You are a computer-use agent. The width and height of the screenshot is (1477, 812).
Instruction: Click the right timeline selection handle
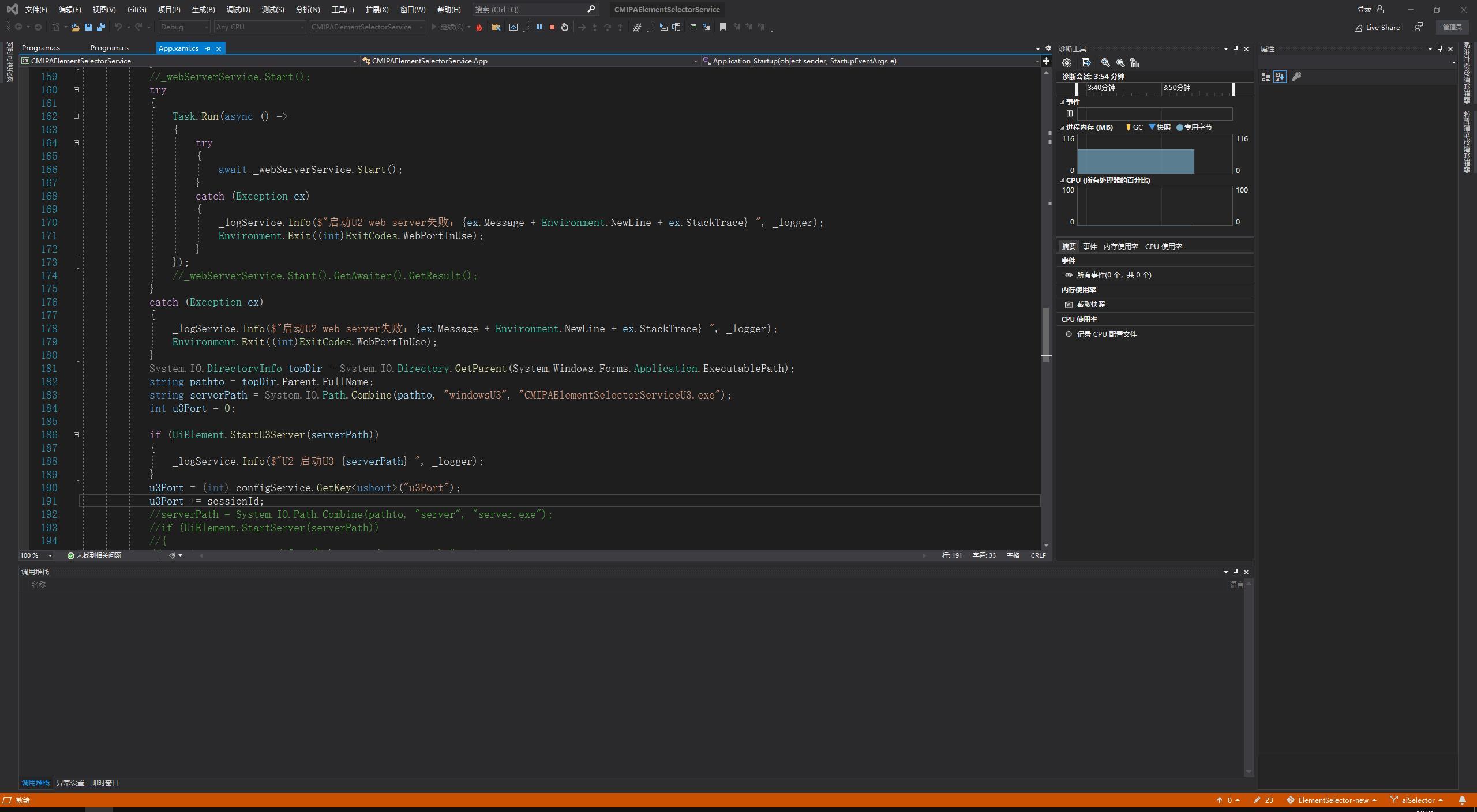click(1234, 89)
